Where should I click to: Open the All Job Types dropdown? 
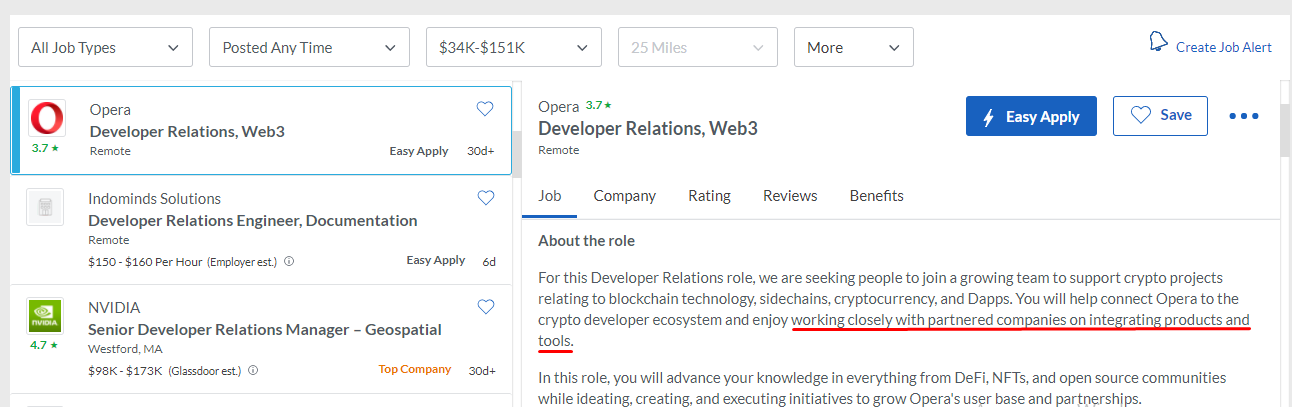[x=106, y=47]
